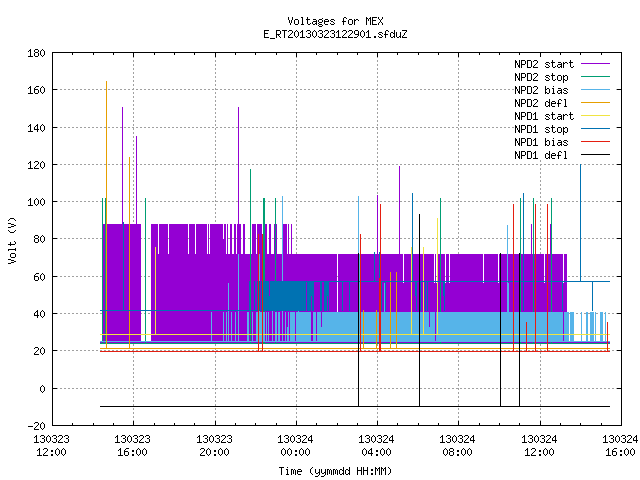Click the 80 y-axis tick label

click(x=39, y=239)
